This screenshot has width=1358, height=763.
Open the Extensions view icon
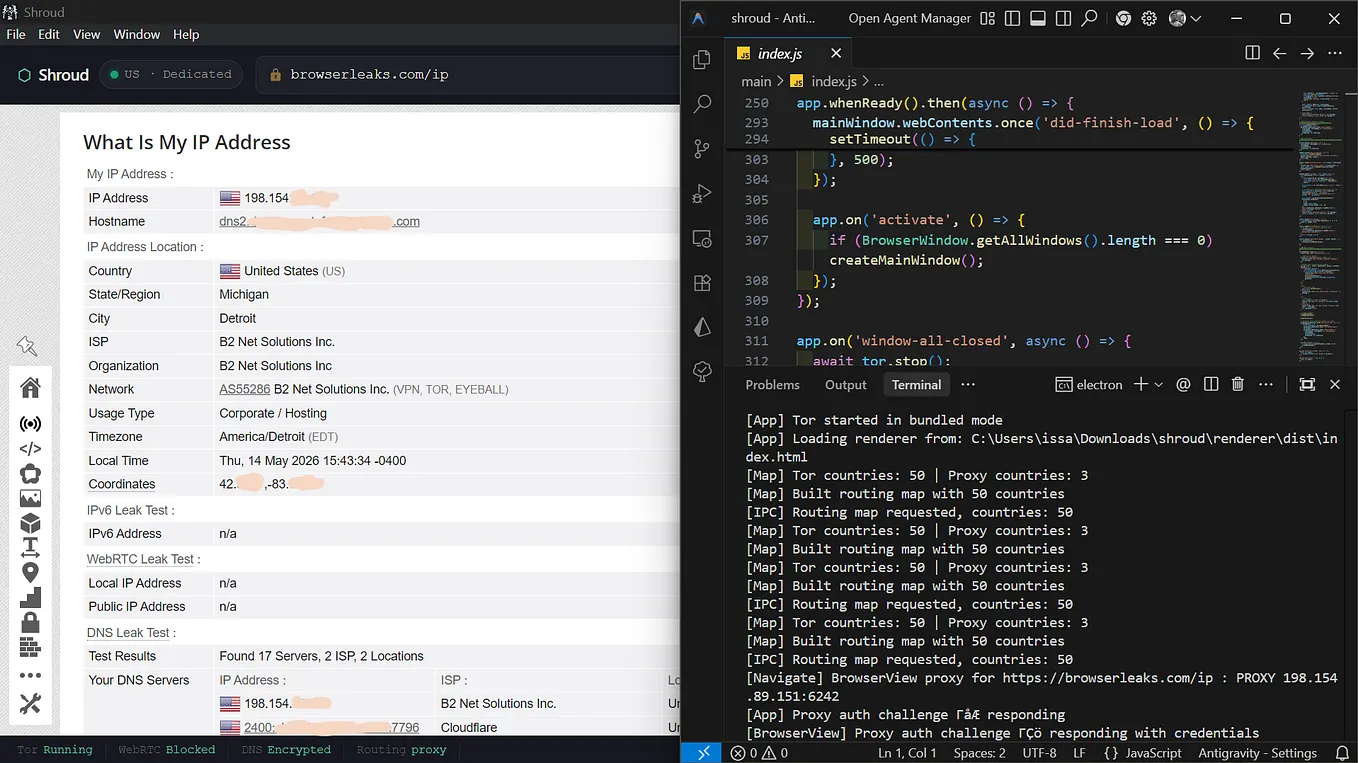coord(702,283)
